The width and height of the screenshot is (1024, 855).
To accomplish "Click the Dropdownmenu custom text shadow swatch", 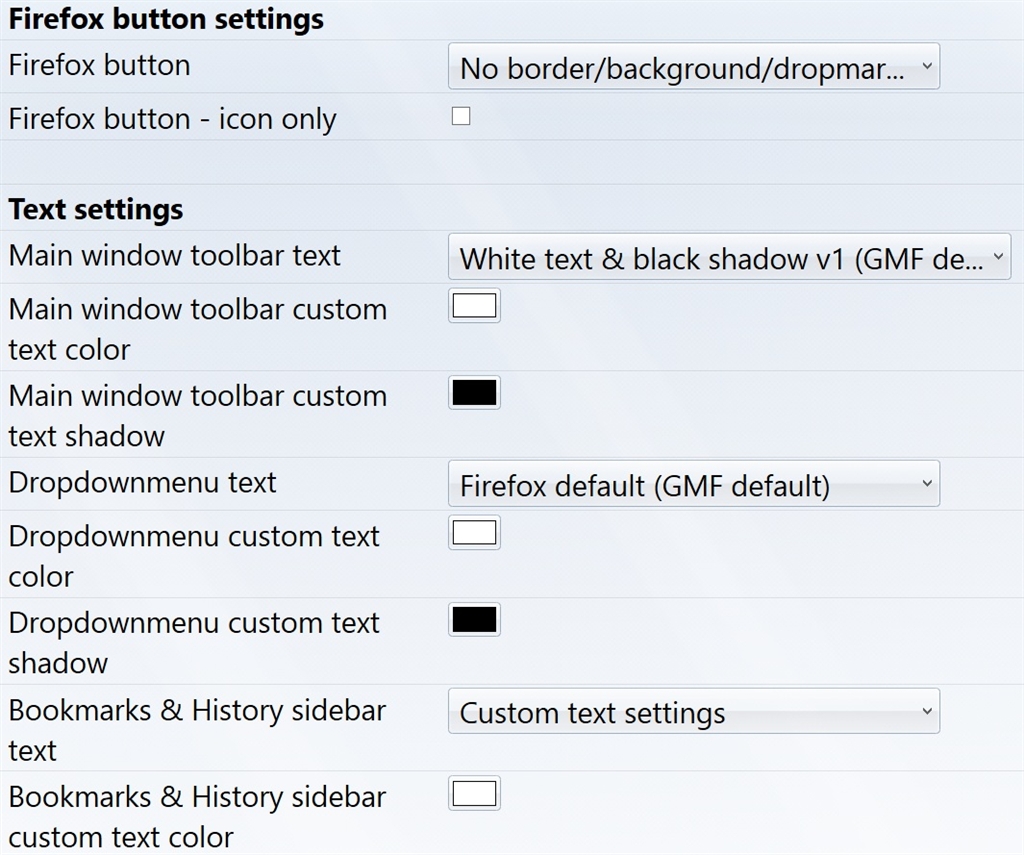I will (x=474, y=620).
